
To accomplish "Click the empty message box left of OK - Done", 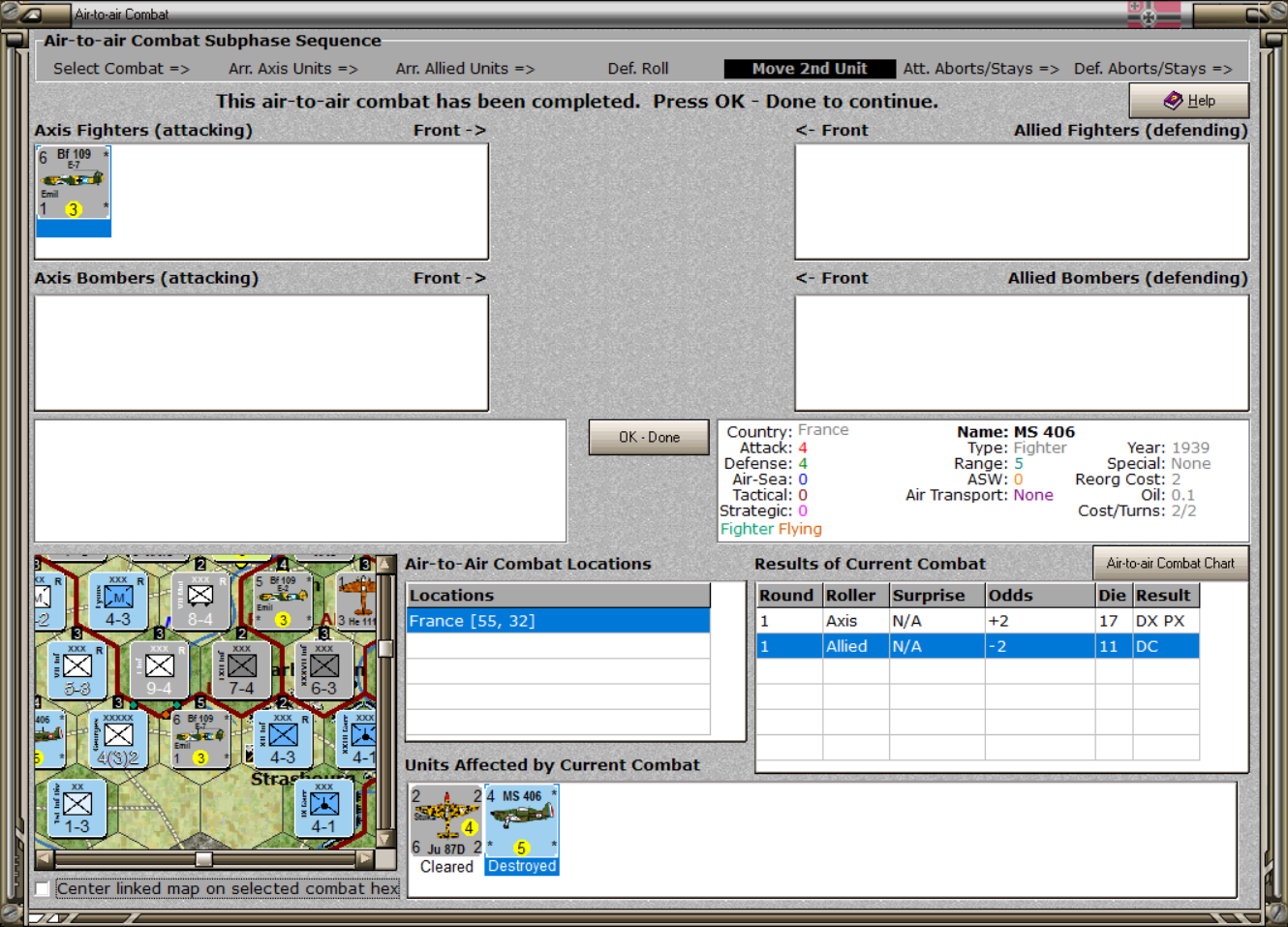I will 300,480.
